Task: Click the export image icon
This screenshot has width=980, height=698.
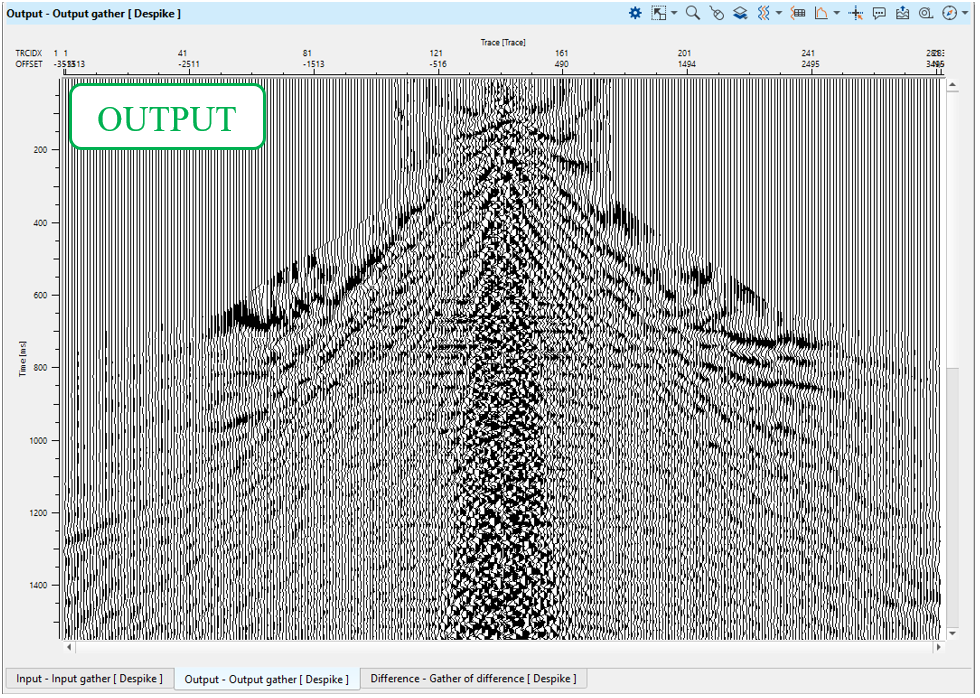Action: (x=903, y=13)
